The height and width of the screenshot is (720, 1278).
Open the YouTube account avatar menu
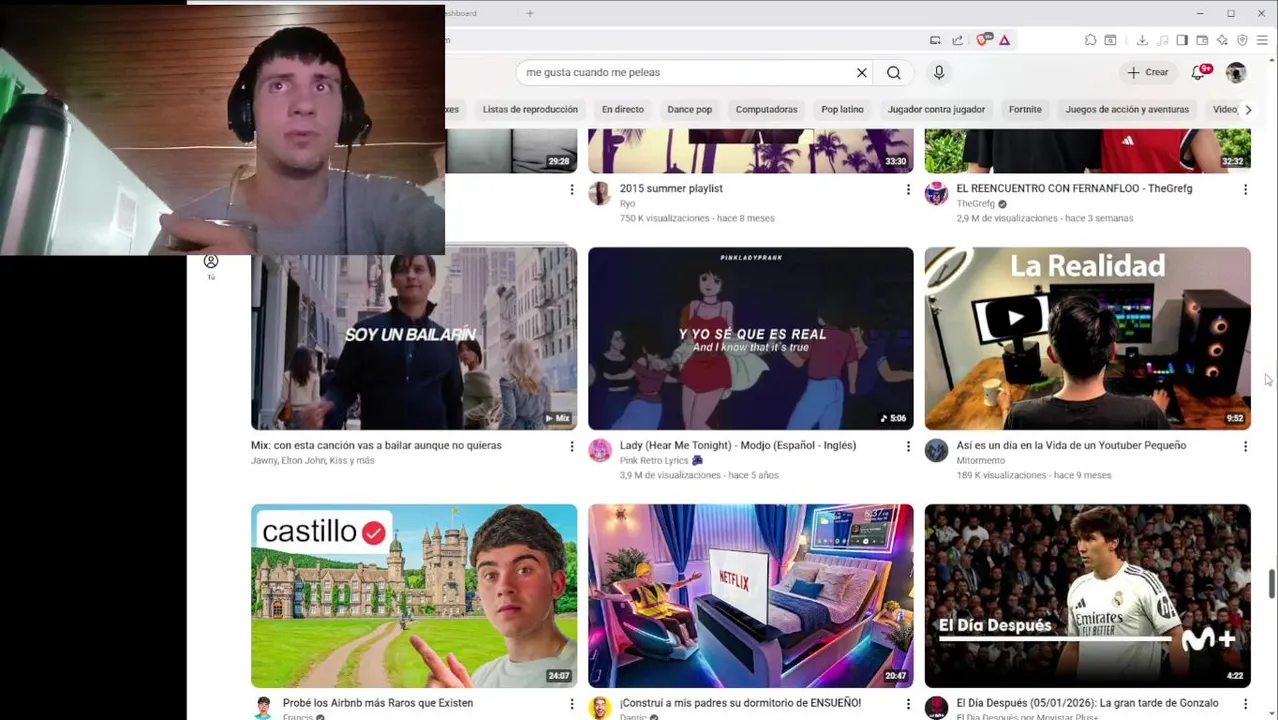click(1236, 72)
